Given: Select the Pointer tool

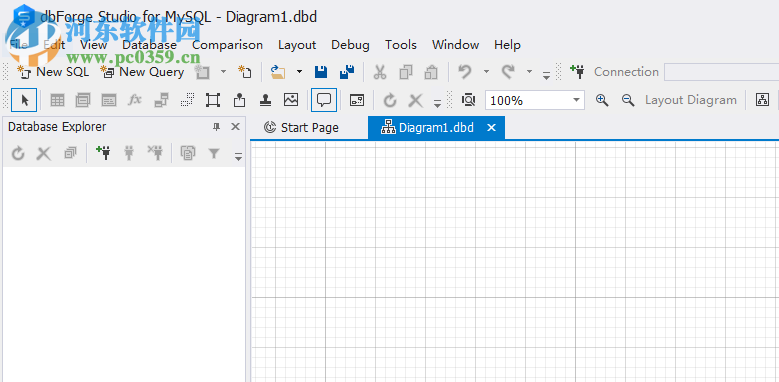Looking at the screenshot, I should click(x=24, y=100).
